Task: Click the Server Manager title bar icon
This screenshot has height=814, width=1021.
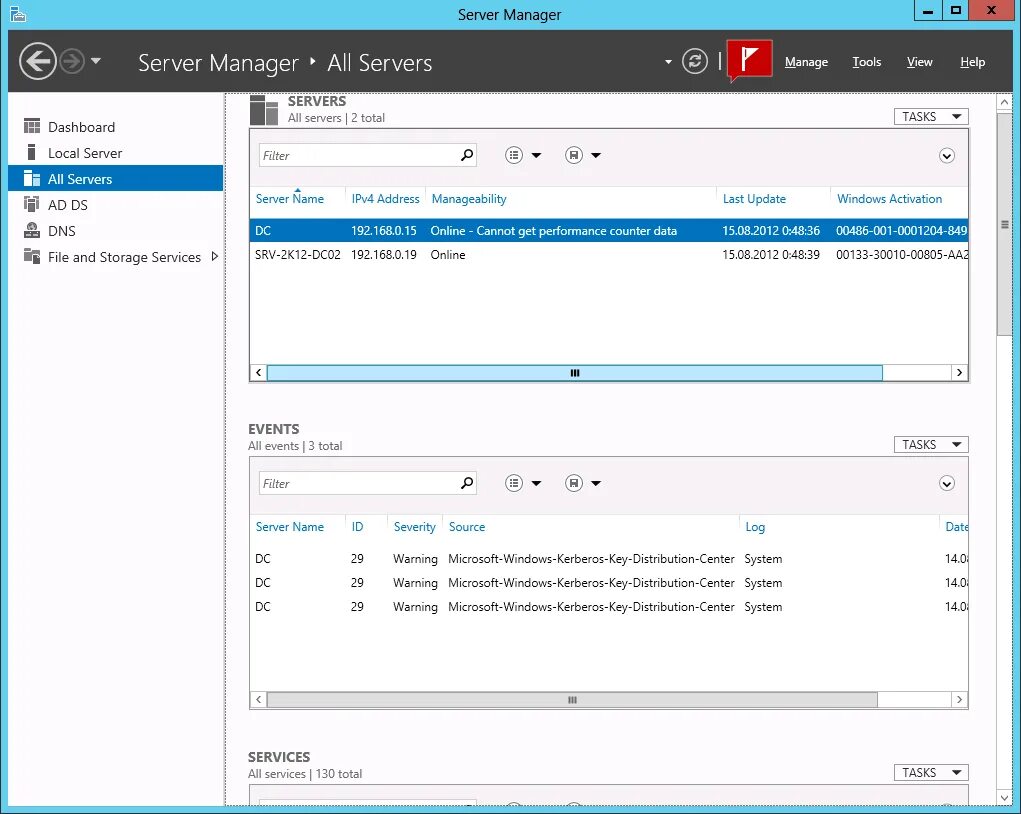Action: click(18, 14)
